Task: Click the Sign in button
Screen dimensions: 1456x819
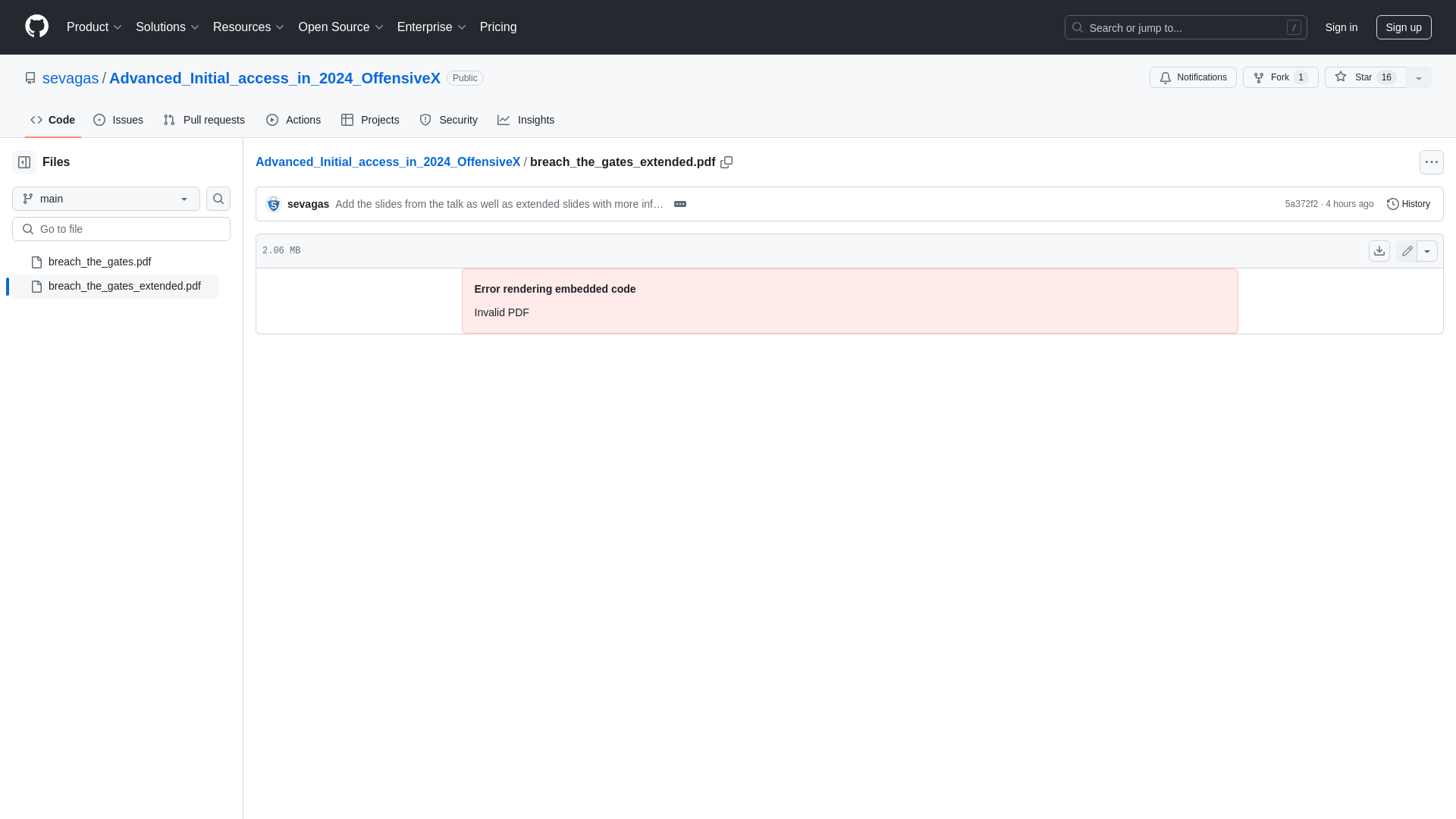Action: pyautogui.click(x=1341, y=27)
